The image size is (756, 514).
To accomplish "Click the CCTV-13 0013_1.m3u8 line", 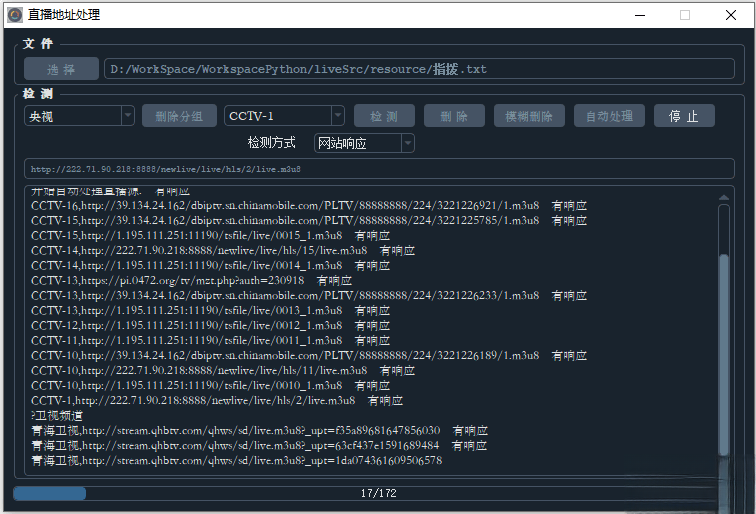I will (210, 311).
